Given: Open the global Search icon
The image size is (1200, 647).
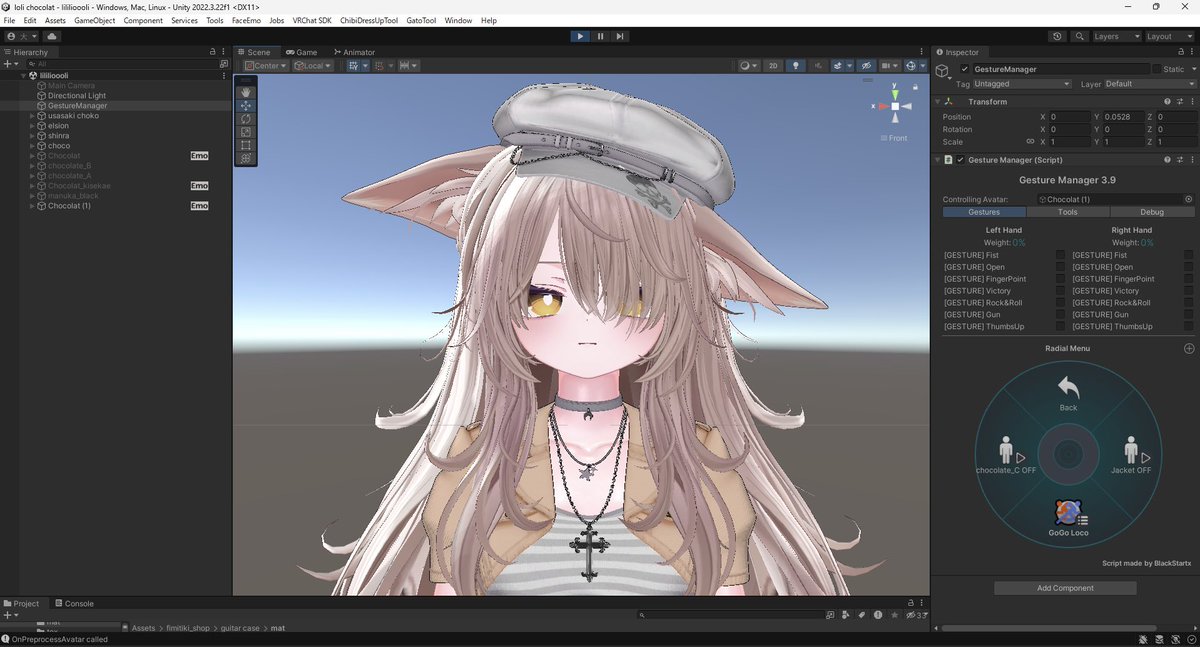Looking at the screenshot, I should [1080, 36].
